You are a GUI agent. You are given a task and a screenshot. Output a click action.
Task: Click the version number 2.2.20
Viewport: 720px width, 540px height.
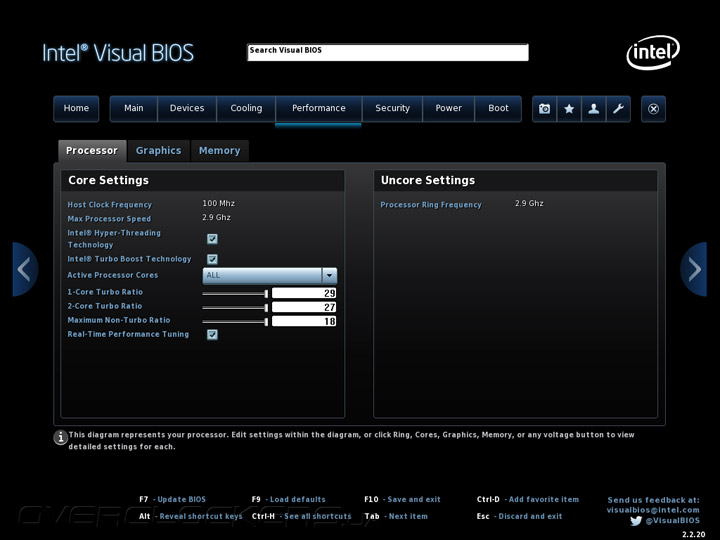[x=693, y=534]
